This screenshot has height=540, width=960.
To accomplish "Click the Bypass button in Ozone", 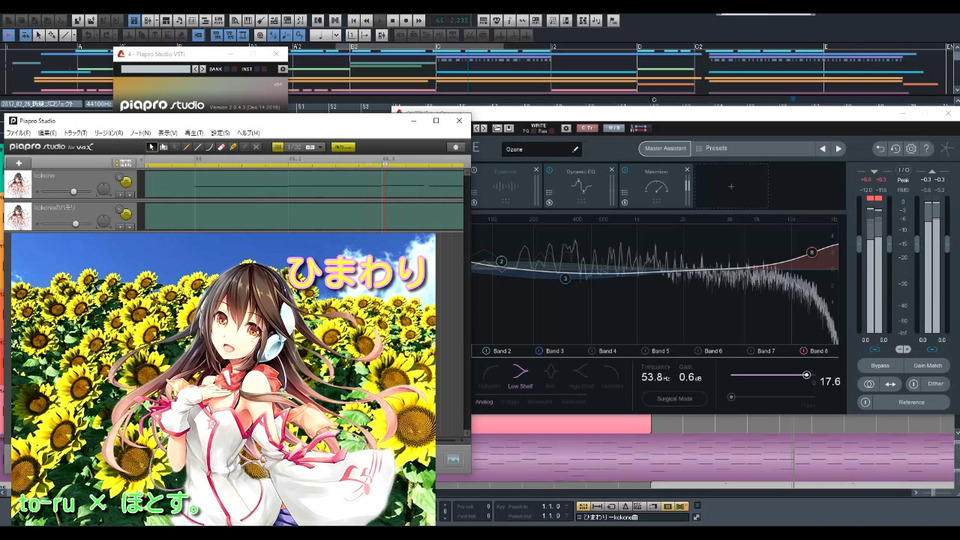I will point(880,366).
